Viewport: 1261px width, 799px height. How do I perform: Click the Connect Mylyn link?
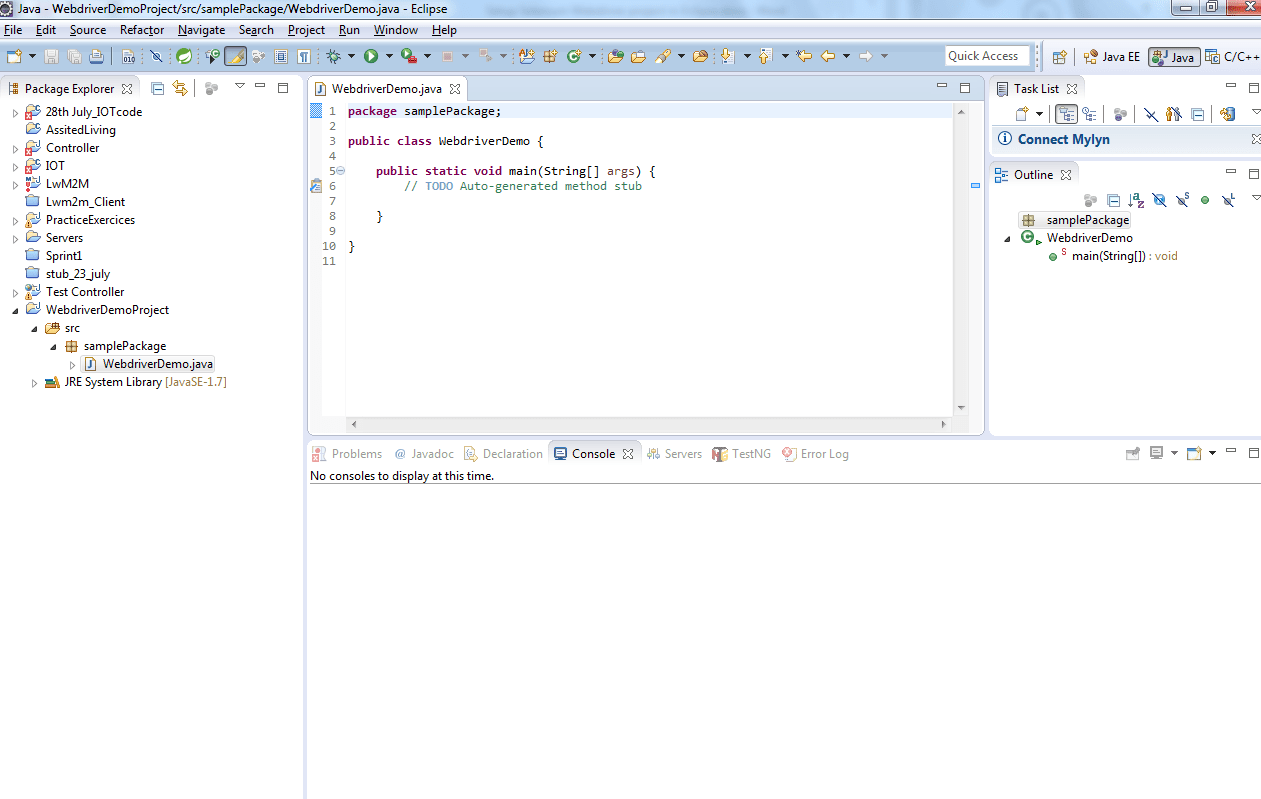[1063, 139]
